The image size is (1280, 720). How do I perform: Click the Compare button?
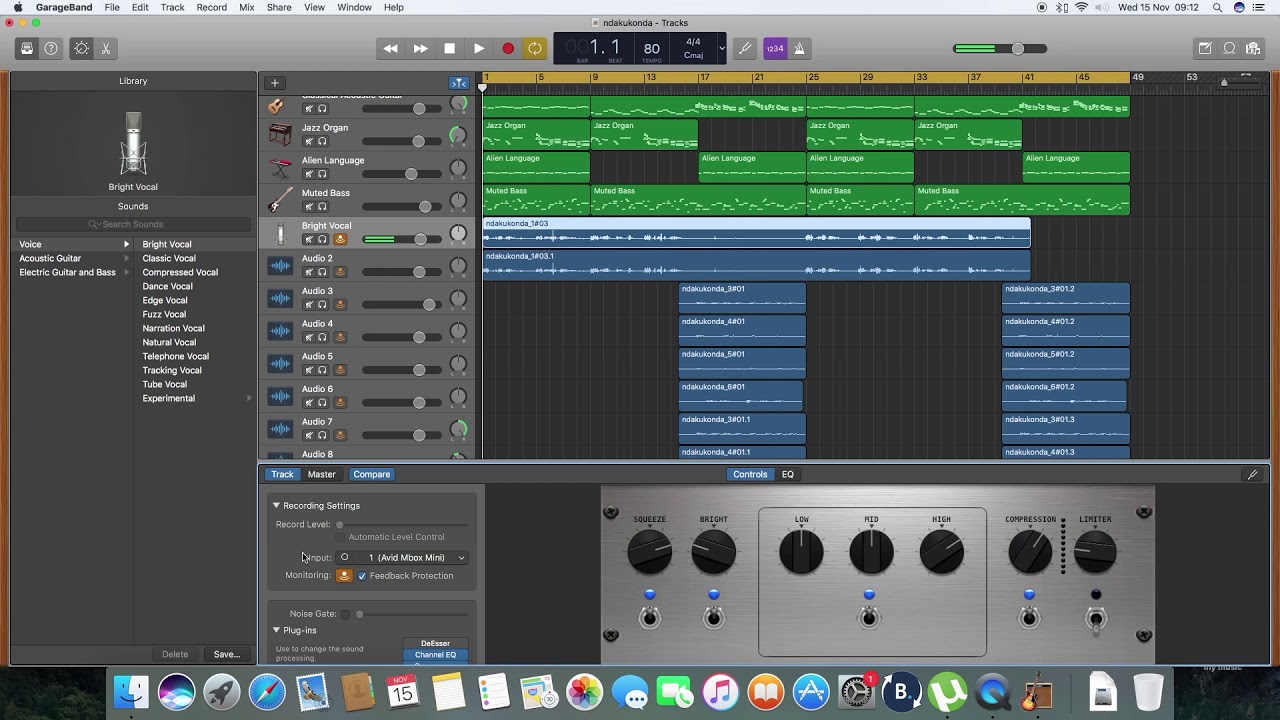tap(371, 474)
